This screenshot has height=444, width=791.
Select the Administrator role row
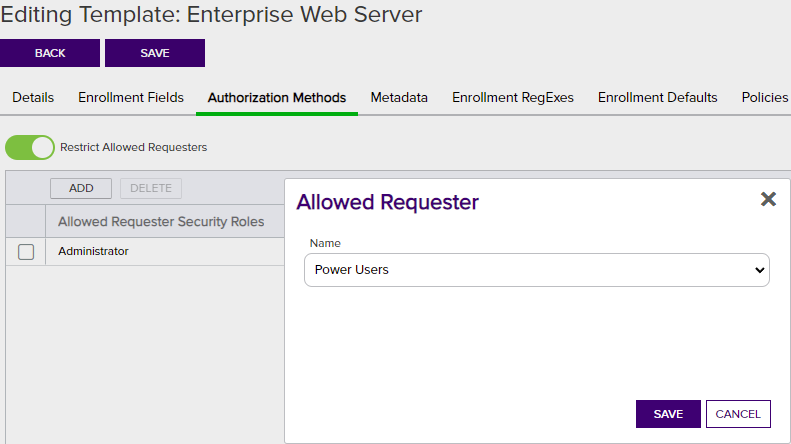[145, 251]
